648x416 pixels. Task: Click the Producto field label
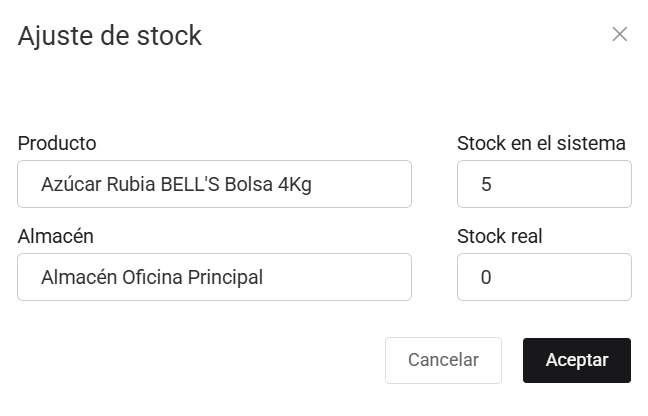point(57,143)
